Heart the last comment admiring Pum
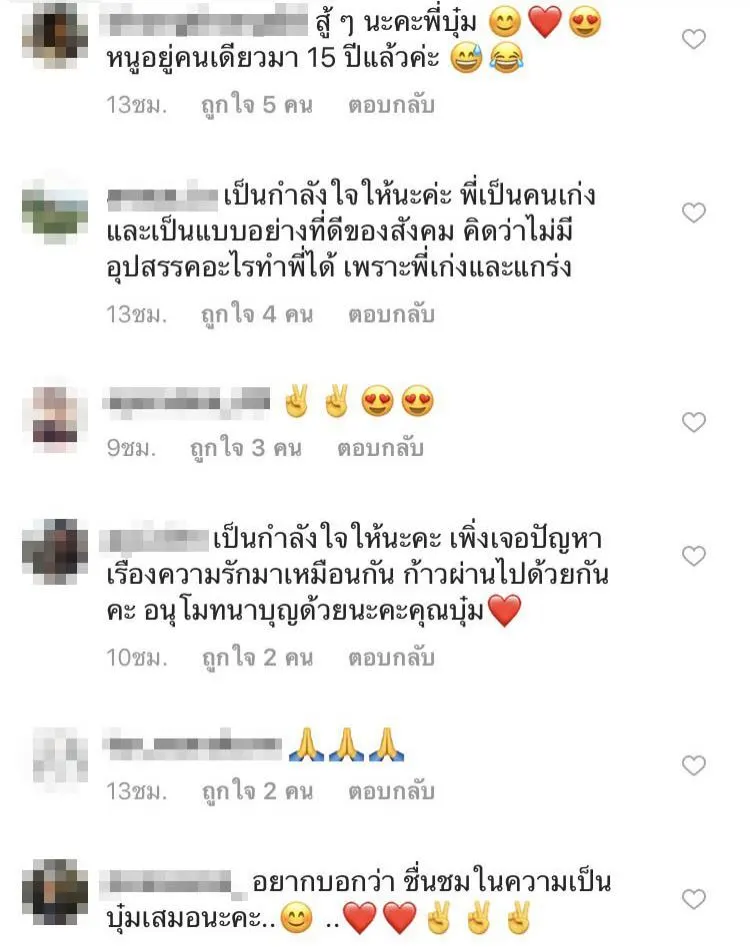This screenshot has height=947, width=750. (x=693, y=899)
